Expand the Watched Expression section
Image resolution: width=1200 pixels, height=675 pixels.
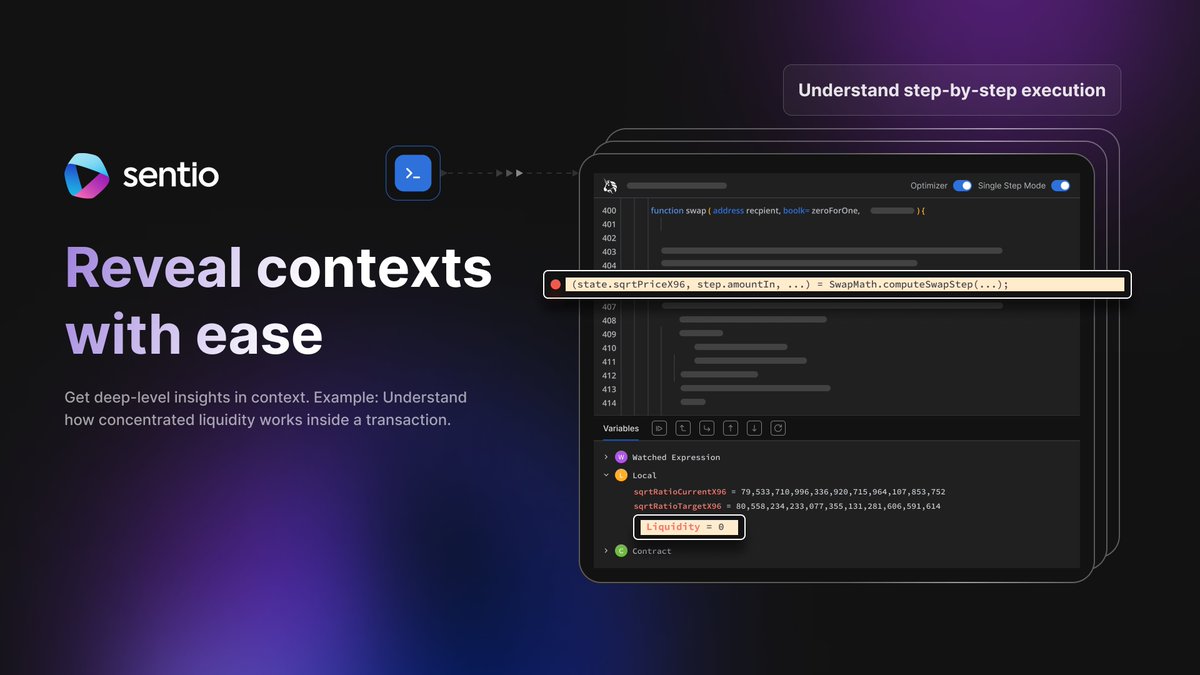604,457
